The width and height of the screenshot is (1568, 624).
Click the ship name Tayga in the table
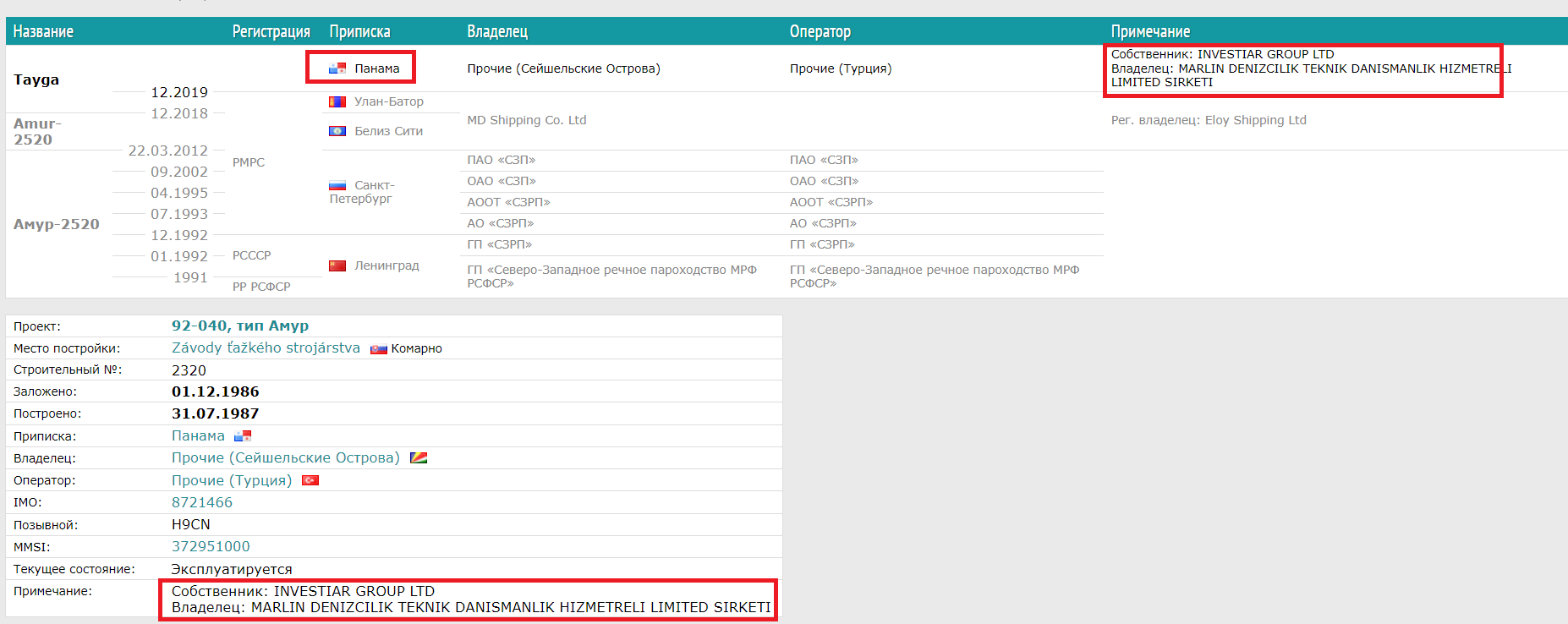36,79
